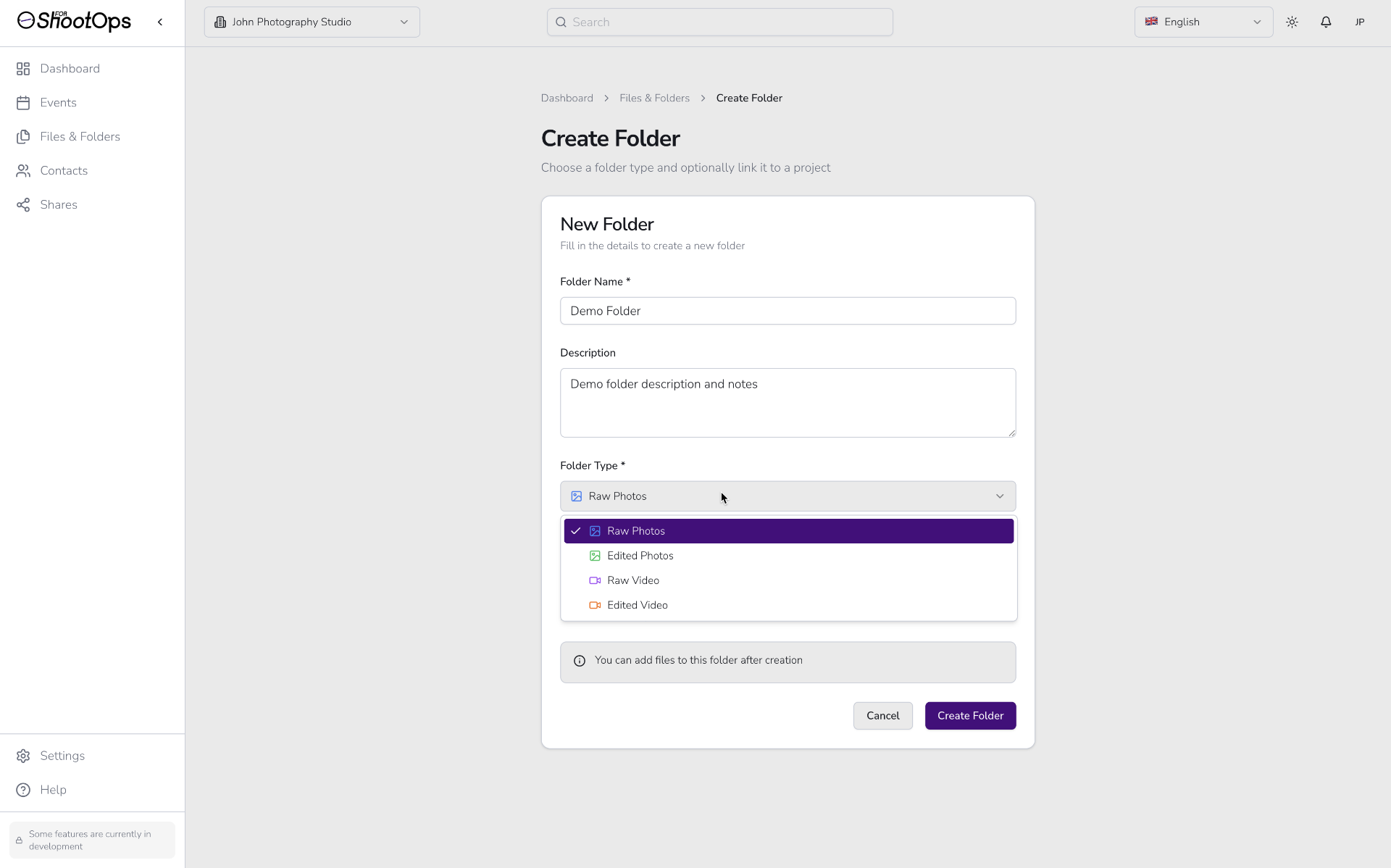
Task: Expand John Photography Studio selector
Action: click(x=312, y=22)
